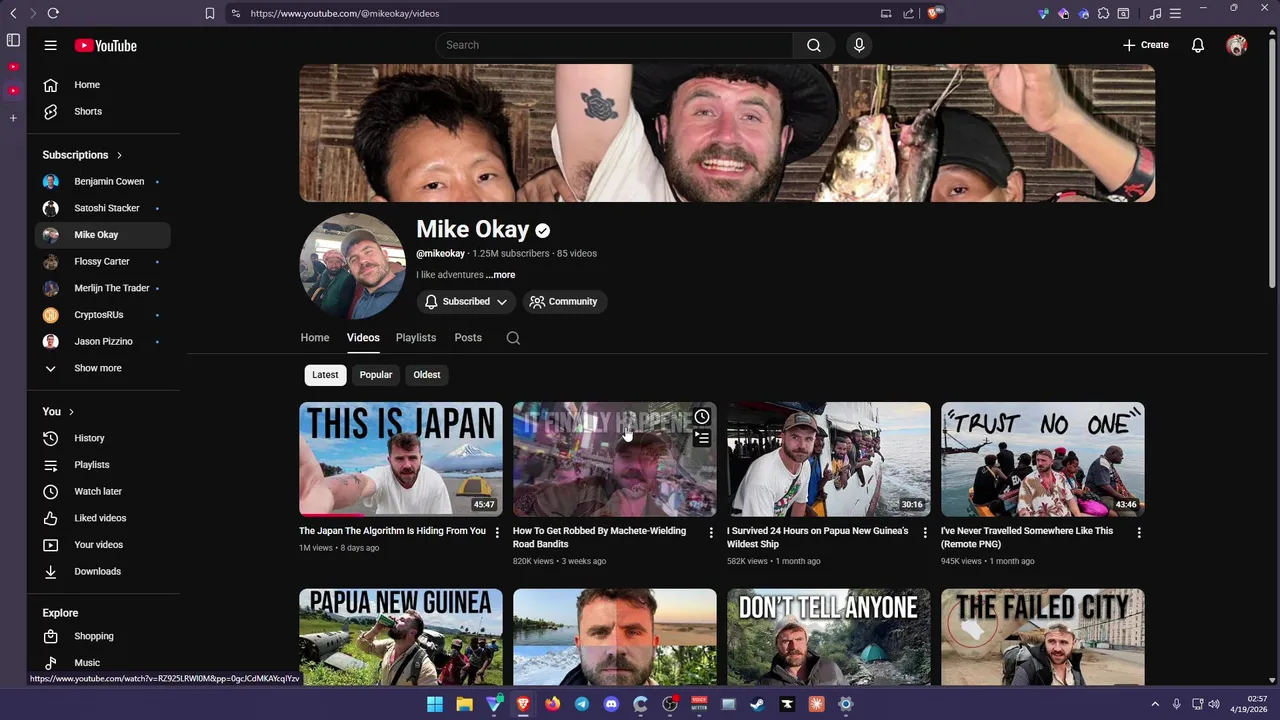Sort videos by Oldest
The width and height of the screenshot is (1280, 720).
coord(427,375)
